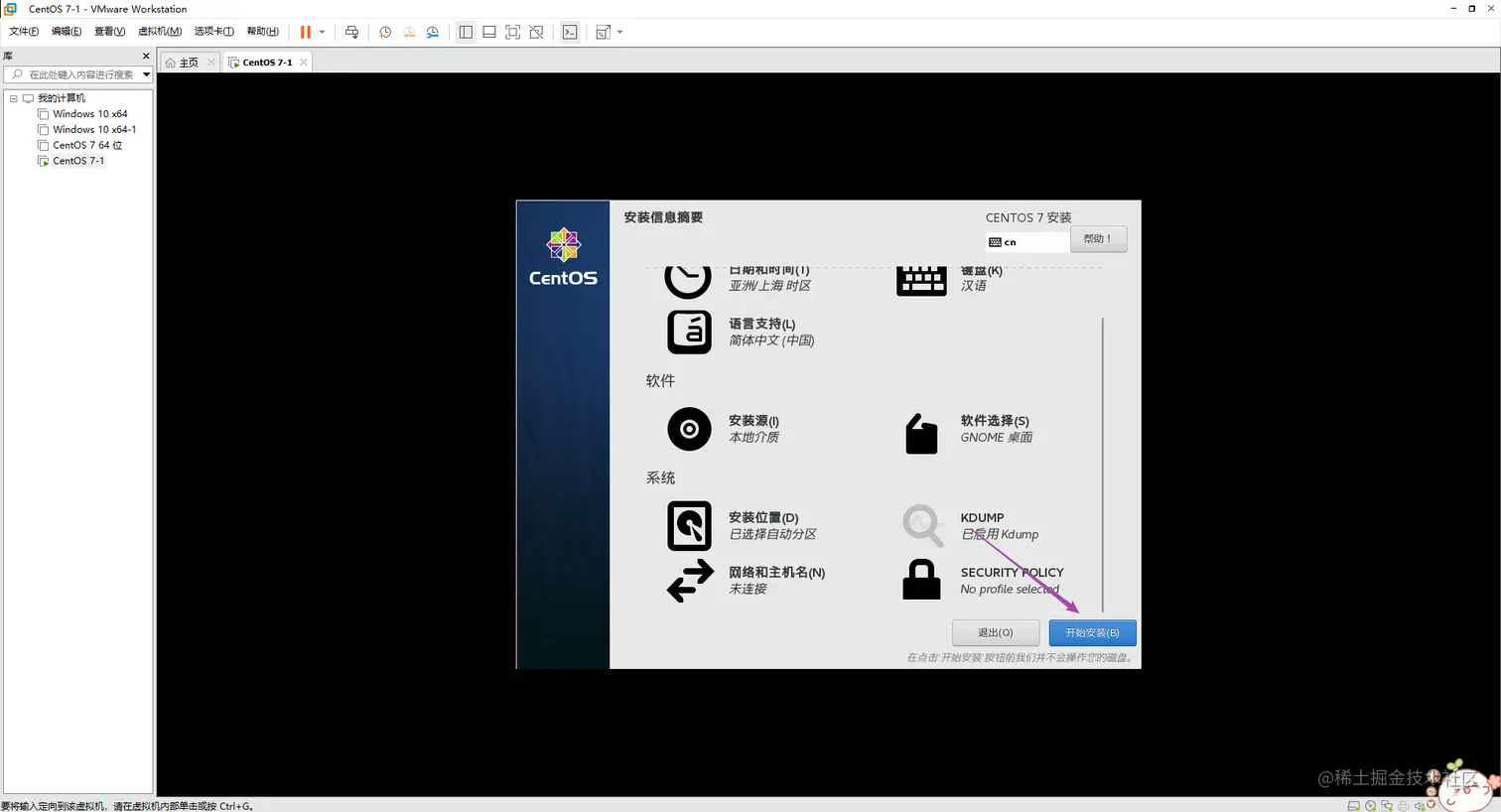Image resolution: width=1501 pixels, height=812 pixels.
Task: Toggle the thumbnail bar view icon
Action: (489, 32)
